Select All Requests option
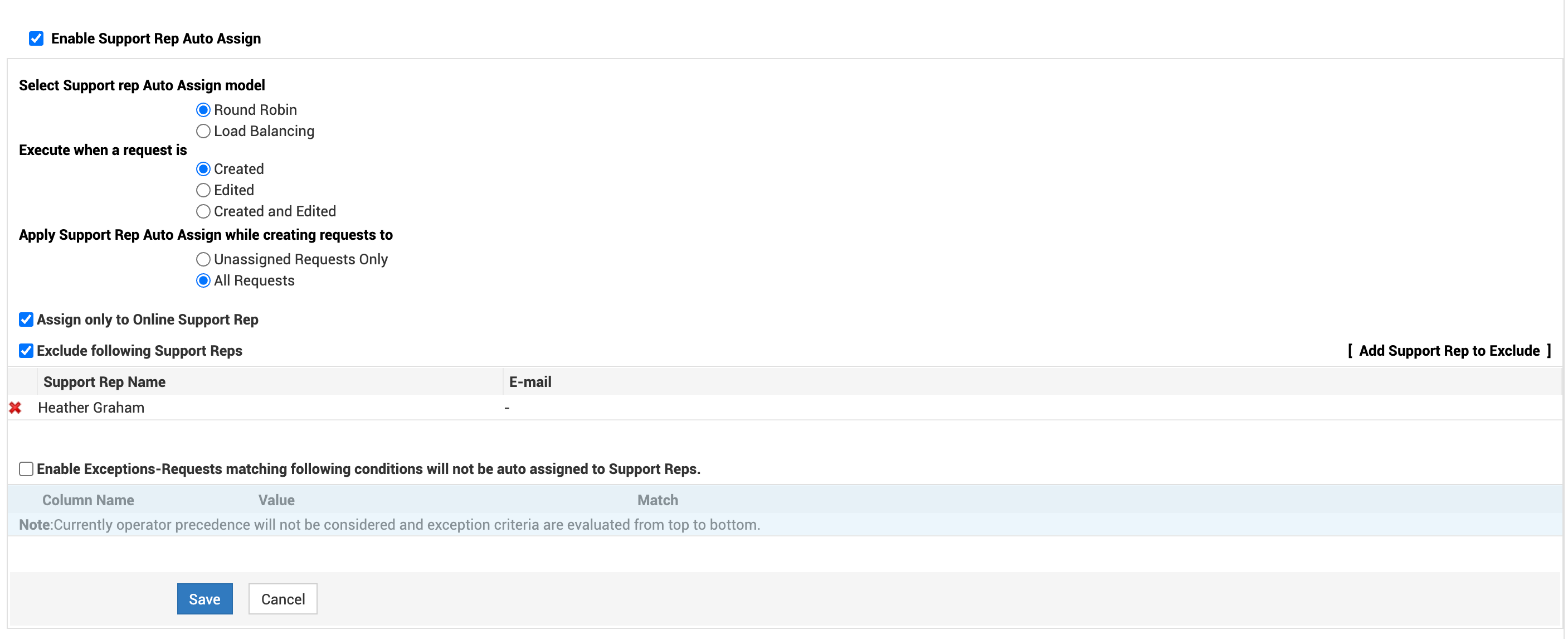The height and width of the screenshot is (639, 1568). click(x=203, y=281)
